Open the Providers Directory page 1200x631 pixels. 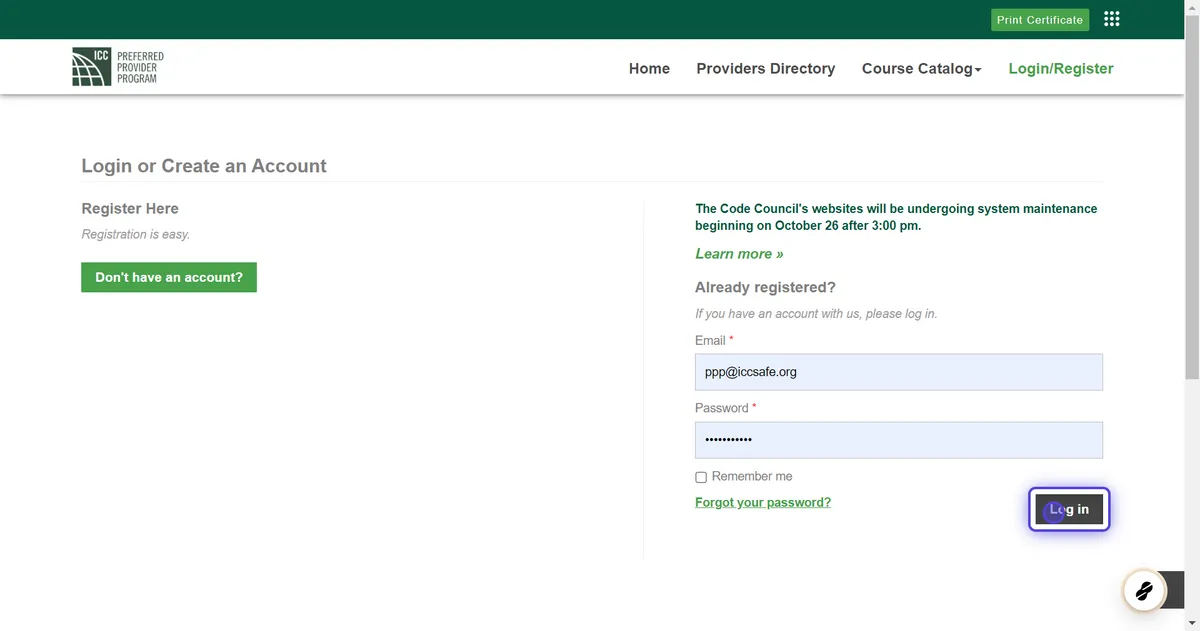[766, 68]
